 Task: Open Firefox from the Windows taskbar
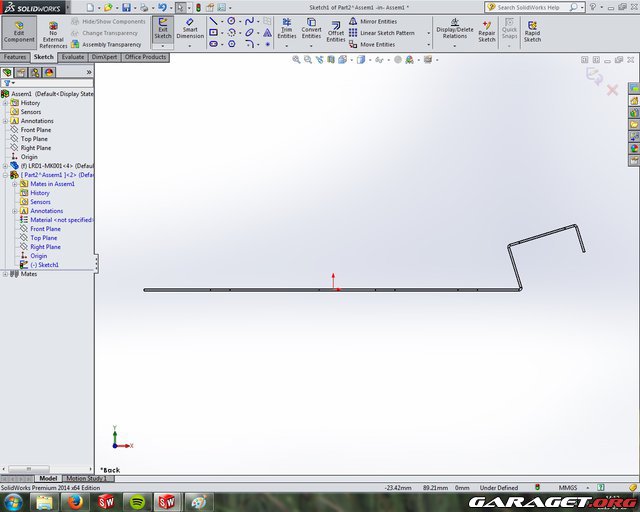click(75, 501)
